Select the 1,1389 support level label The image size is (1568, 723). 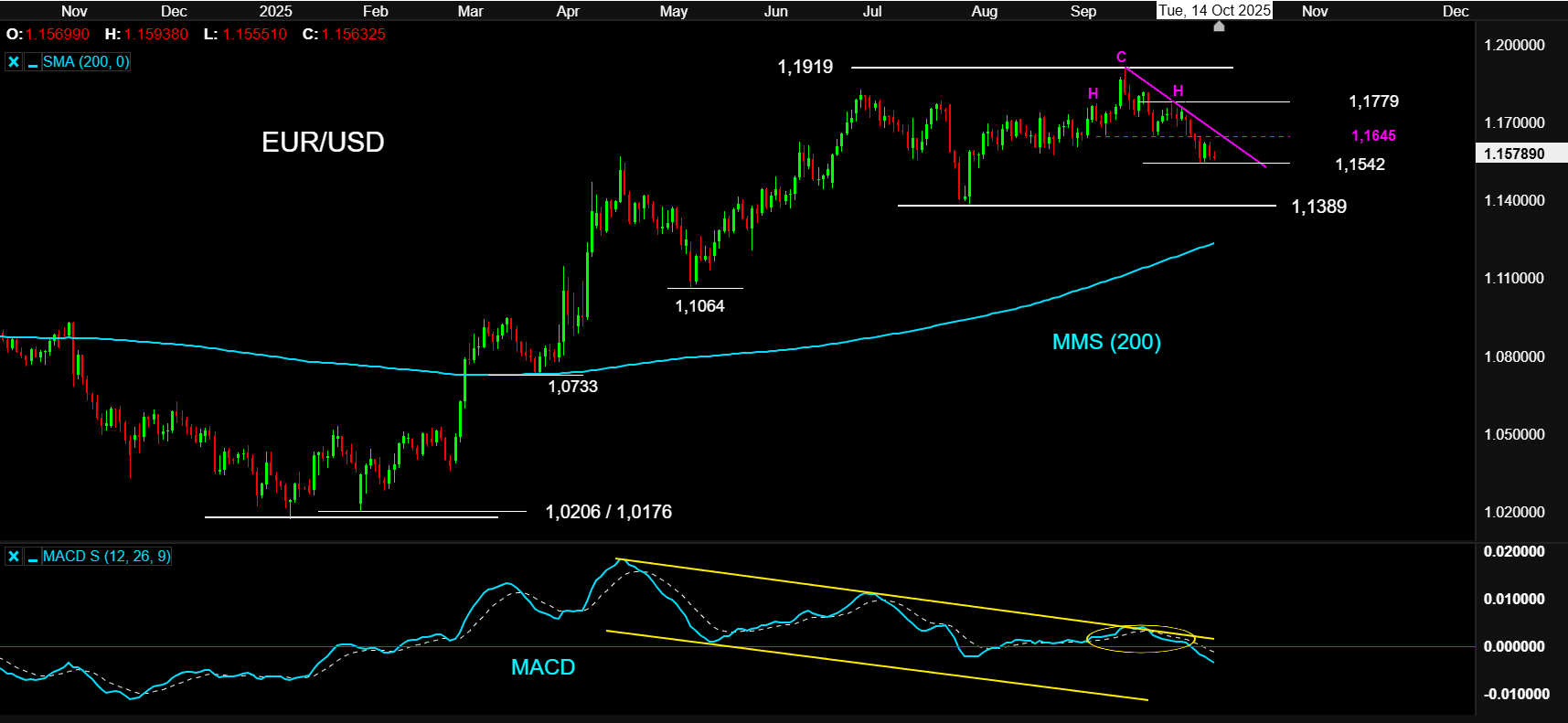coord(1318,207)
